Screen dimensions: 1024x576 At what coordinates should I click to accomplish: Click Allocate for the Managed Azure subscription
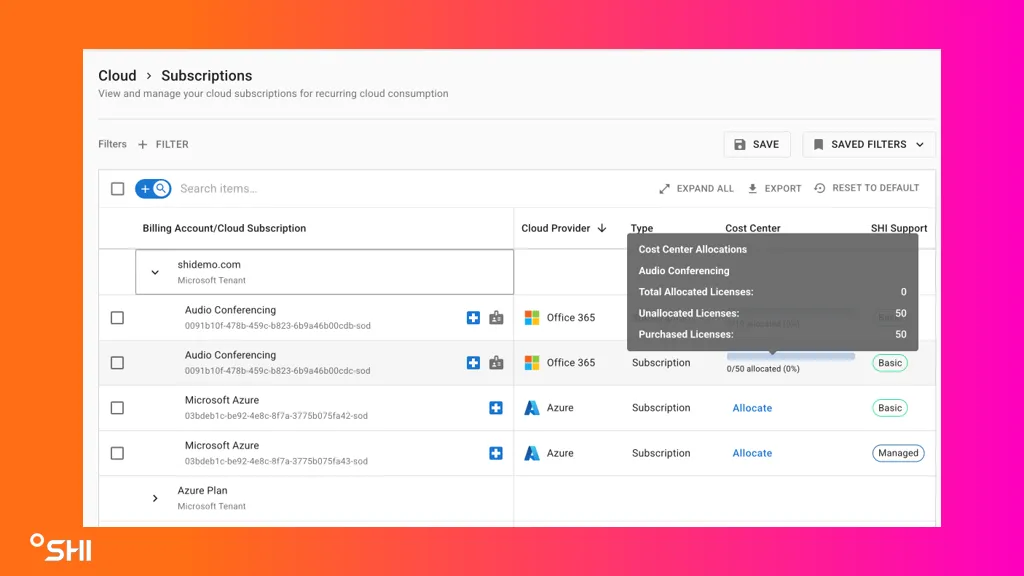pos(752,453)
